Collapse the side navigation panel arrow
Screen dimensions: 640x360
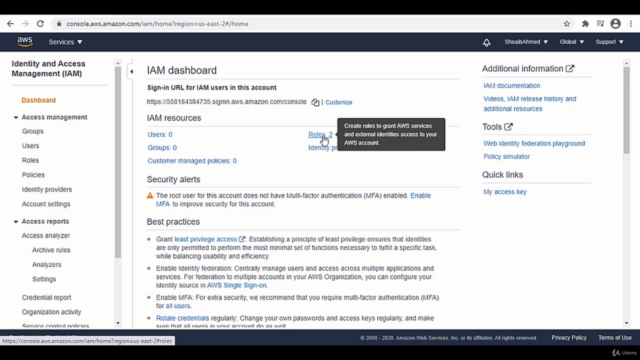(131, 72)
